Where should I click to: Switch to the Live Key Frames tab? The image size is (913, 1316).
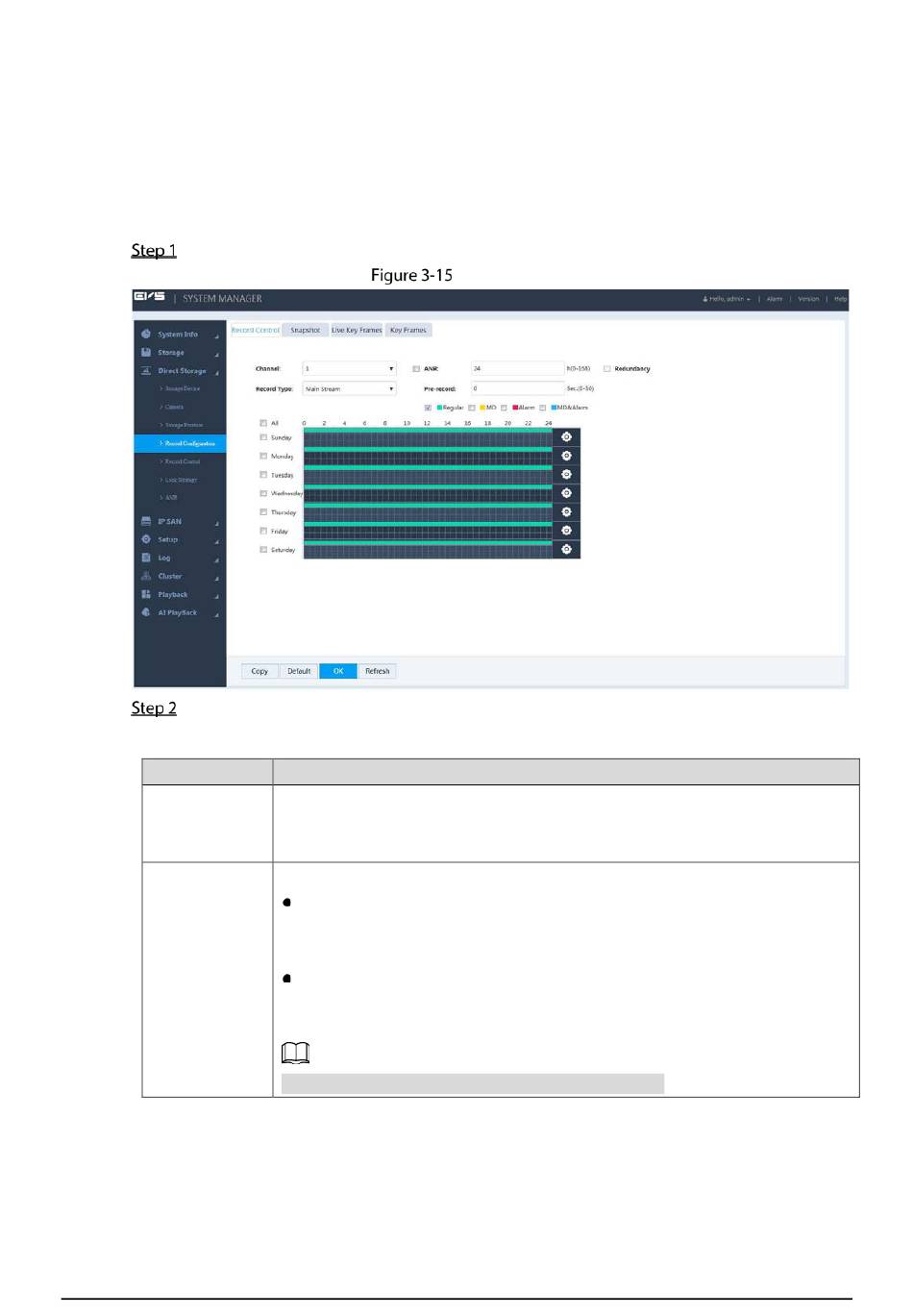[357, 330]
